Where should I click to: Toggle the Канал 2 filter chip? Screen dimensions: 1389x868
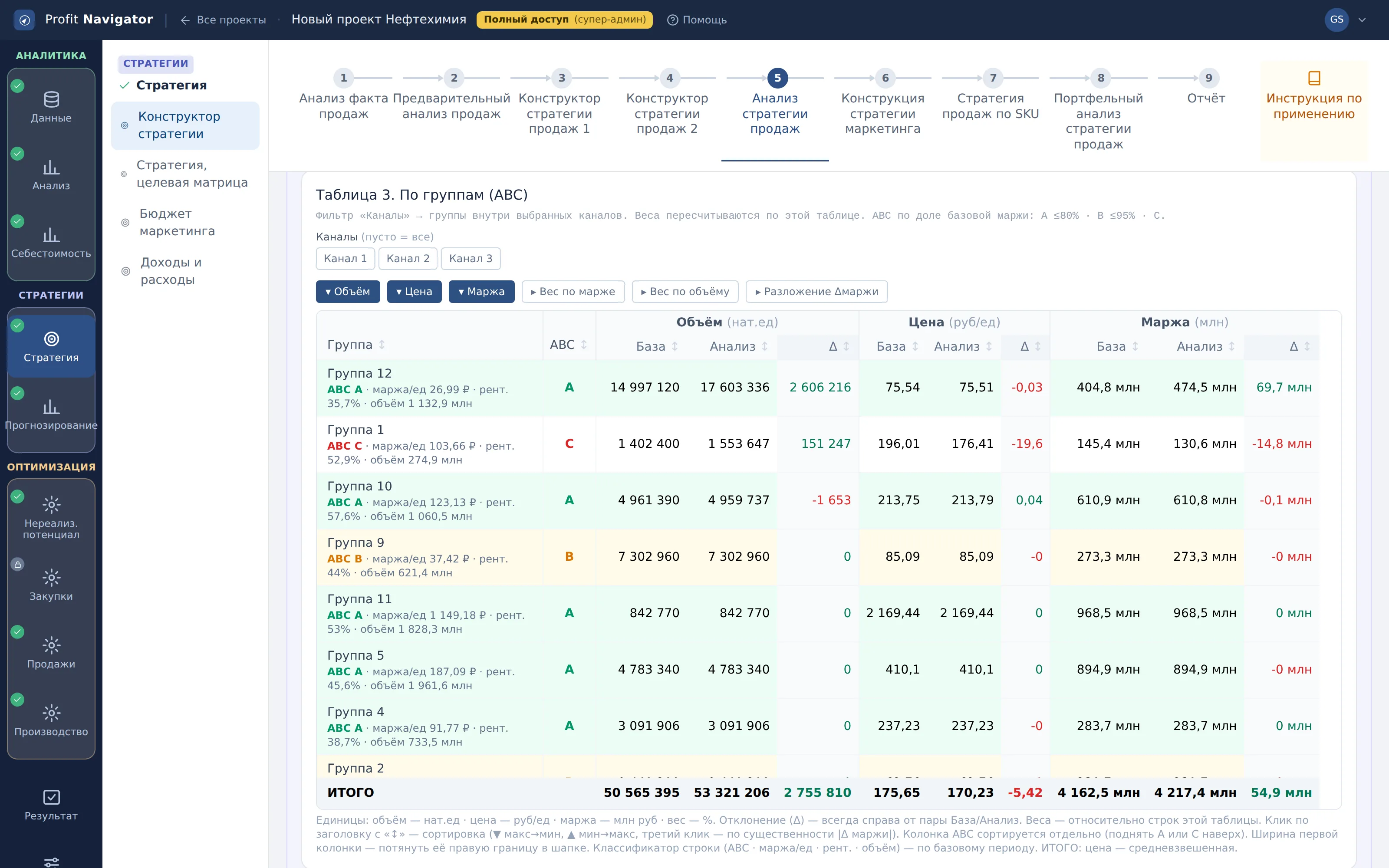click(408, 258)
